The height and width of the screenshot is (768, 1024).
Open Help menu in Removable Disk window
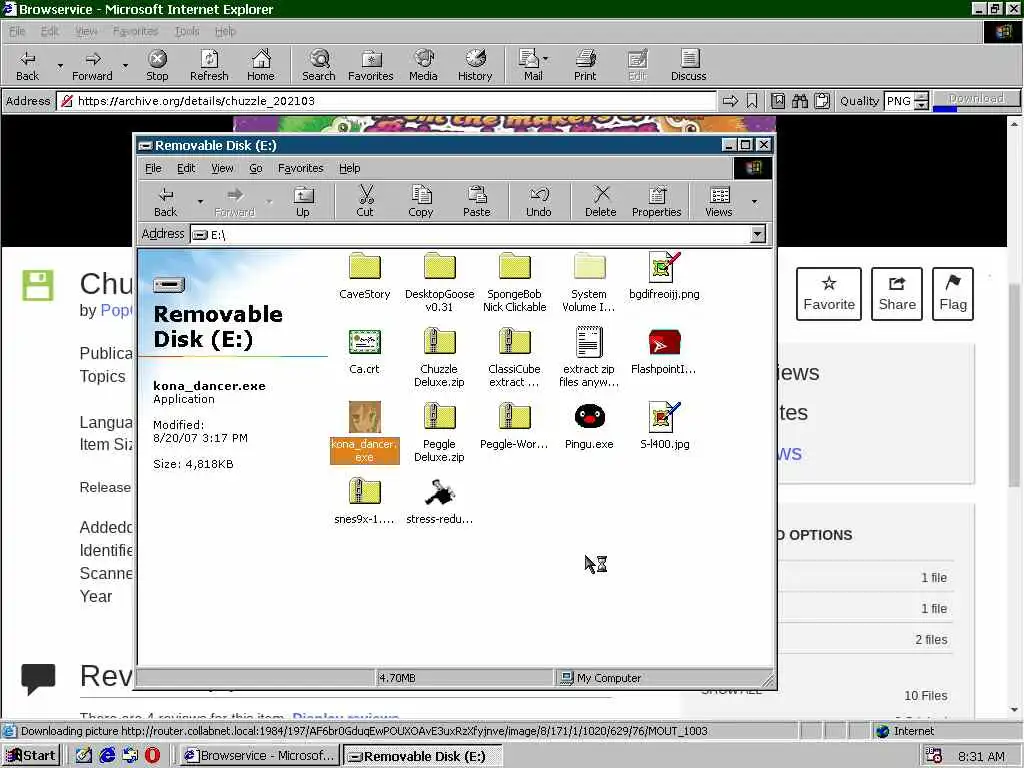[x=349, y=168]
